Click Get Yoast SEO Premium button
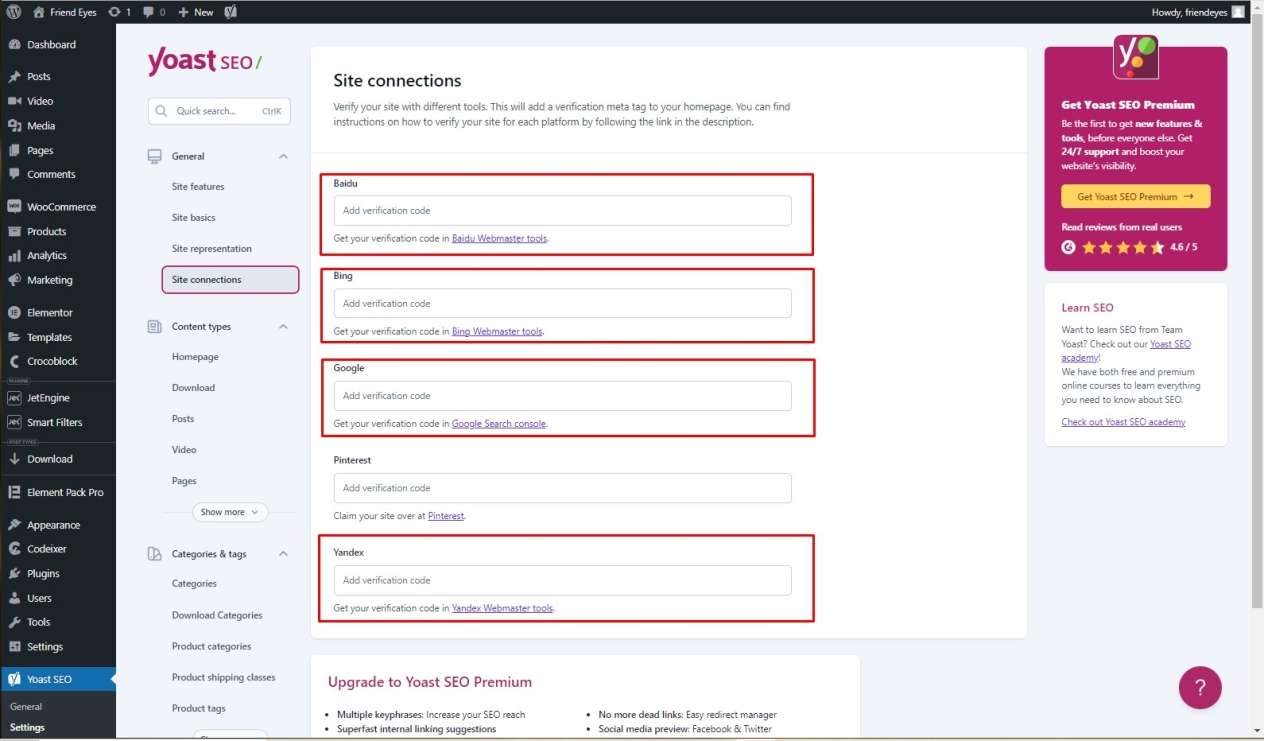The width and height of the screenshot is (1264, 741). [x=1136, y=197]
